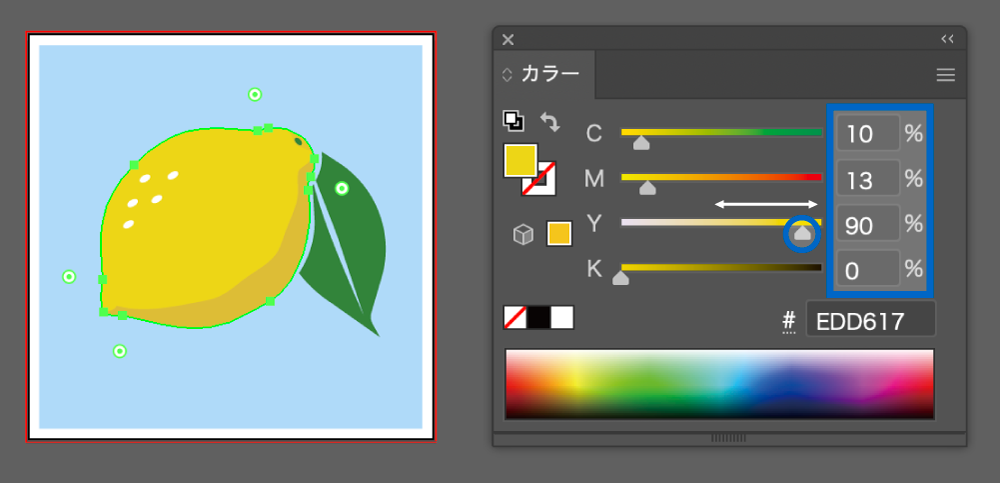The image size is (1000, 483).
Task: Select the yellow fill color box
Action: tap(520, 160)
